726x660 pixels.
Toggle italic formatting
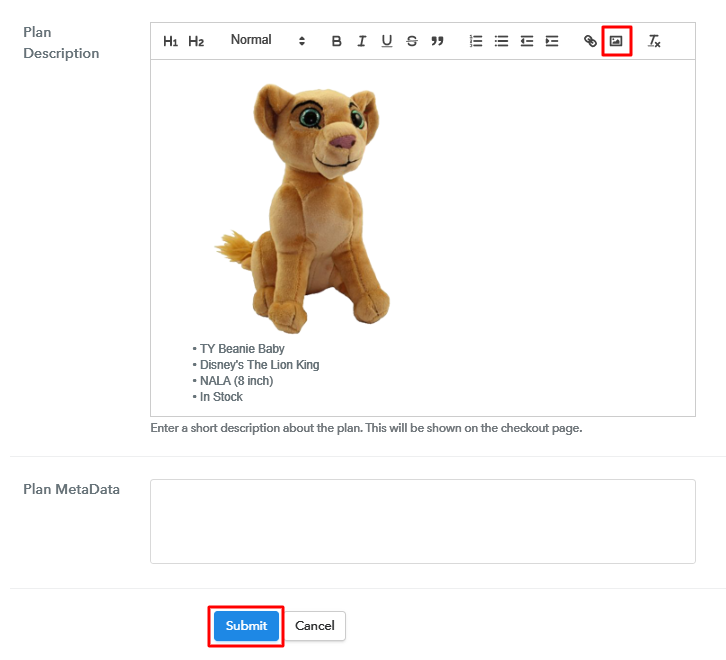coord(362,41)
